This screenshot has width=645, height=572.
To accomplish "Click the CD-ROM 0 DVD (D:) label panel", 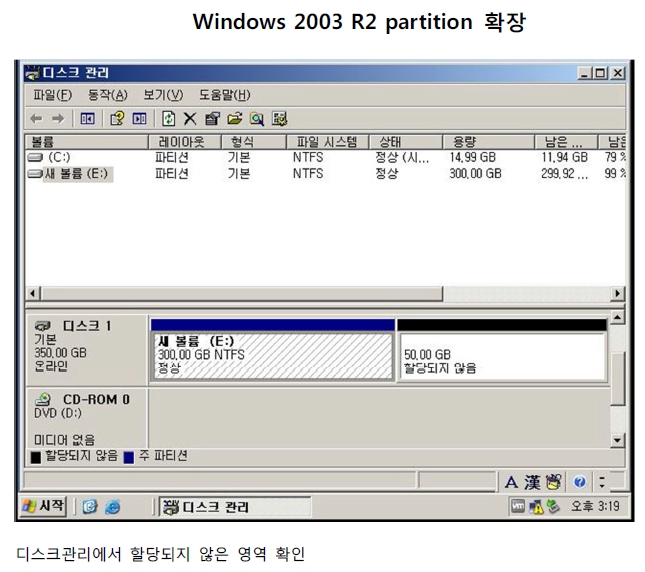I will (x=86, y=417).
